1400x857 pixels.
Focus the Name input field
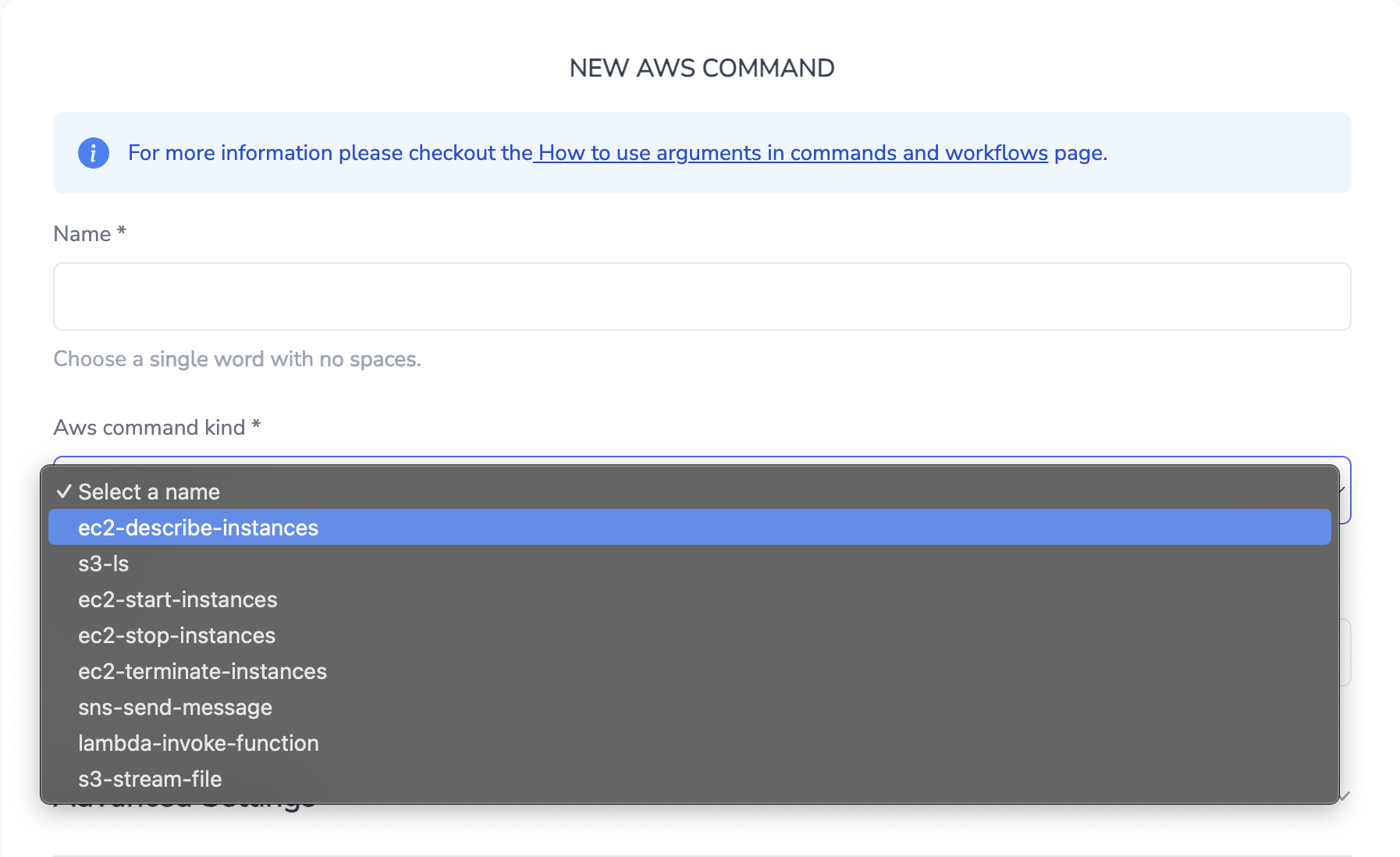(702, 297)
